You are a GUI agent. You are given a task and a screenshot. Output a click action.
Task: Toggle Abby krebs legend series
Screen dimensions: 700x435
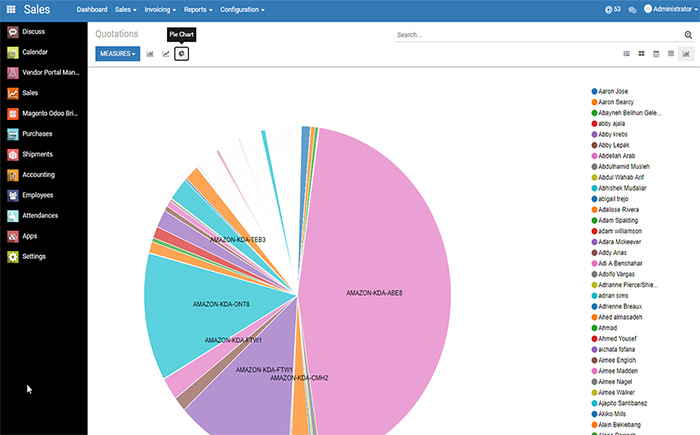(x=609, y=134)
